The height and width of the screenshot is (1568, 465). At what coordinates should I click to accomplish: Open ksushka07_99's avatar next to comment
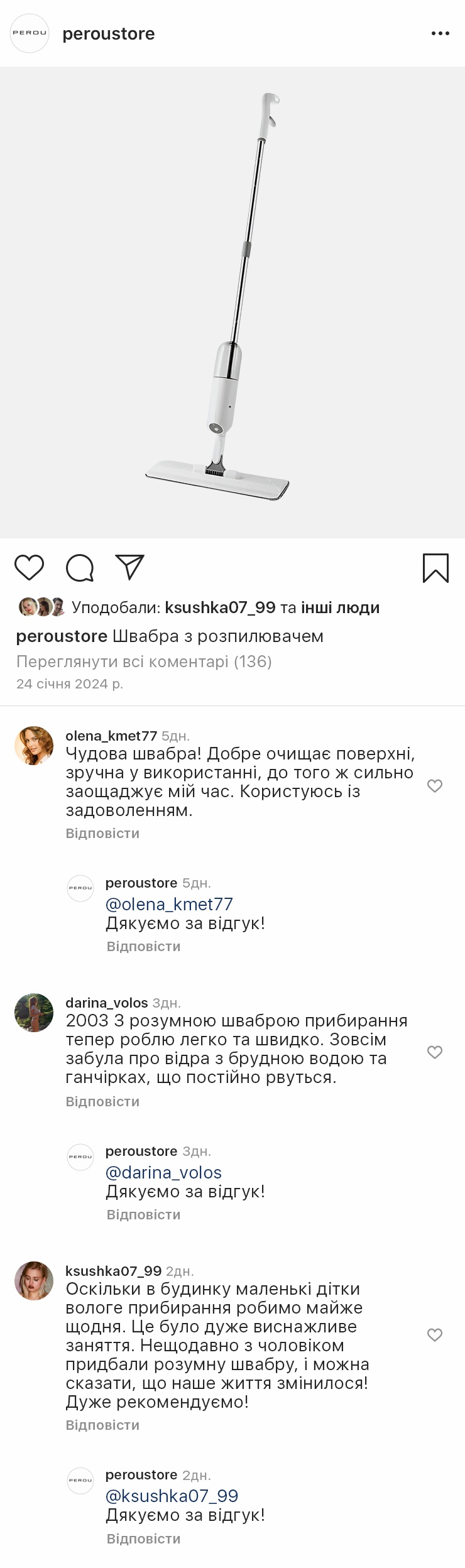[x=34, y=1280]
